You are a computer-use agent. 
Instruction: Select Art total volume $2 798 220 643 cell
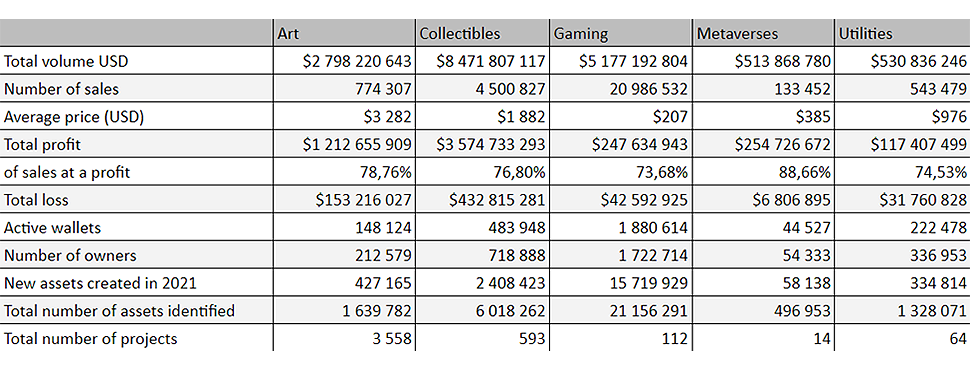pos(345,61)
